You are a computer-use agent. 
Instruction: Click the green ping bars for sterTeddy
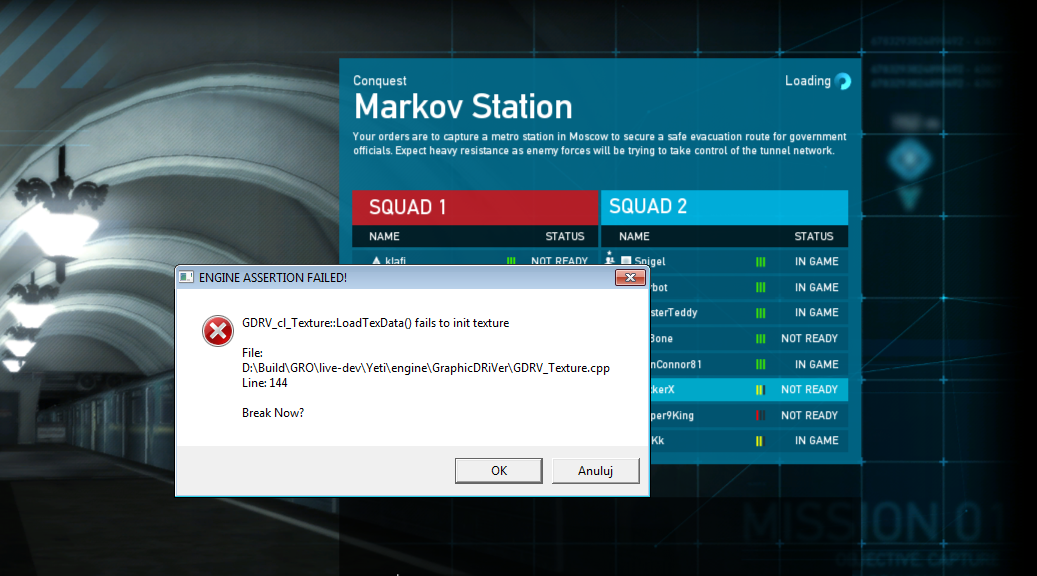click(761, 313)
